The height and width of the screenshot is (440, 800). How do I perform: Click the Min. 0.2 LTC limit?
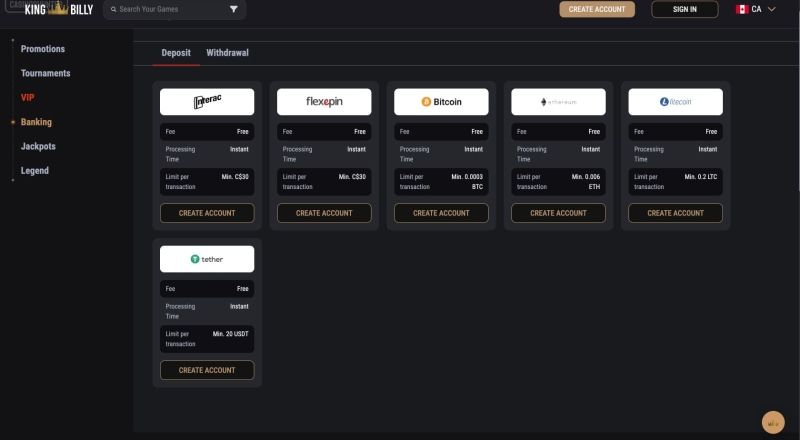point(701,177)
